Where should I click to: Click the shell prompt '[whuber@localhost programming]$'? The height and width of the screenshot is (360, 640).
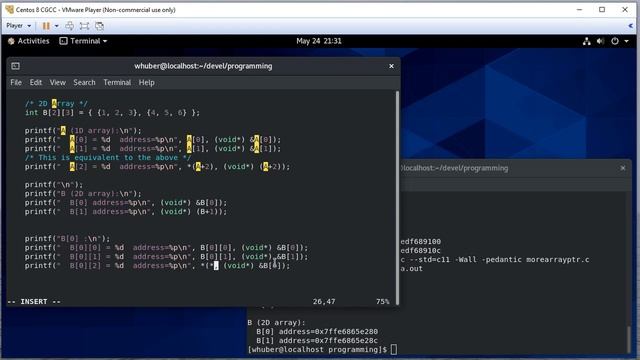point(317,349)
